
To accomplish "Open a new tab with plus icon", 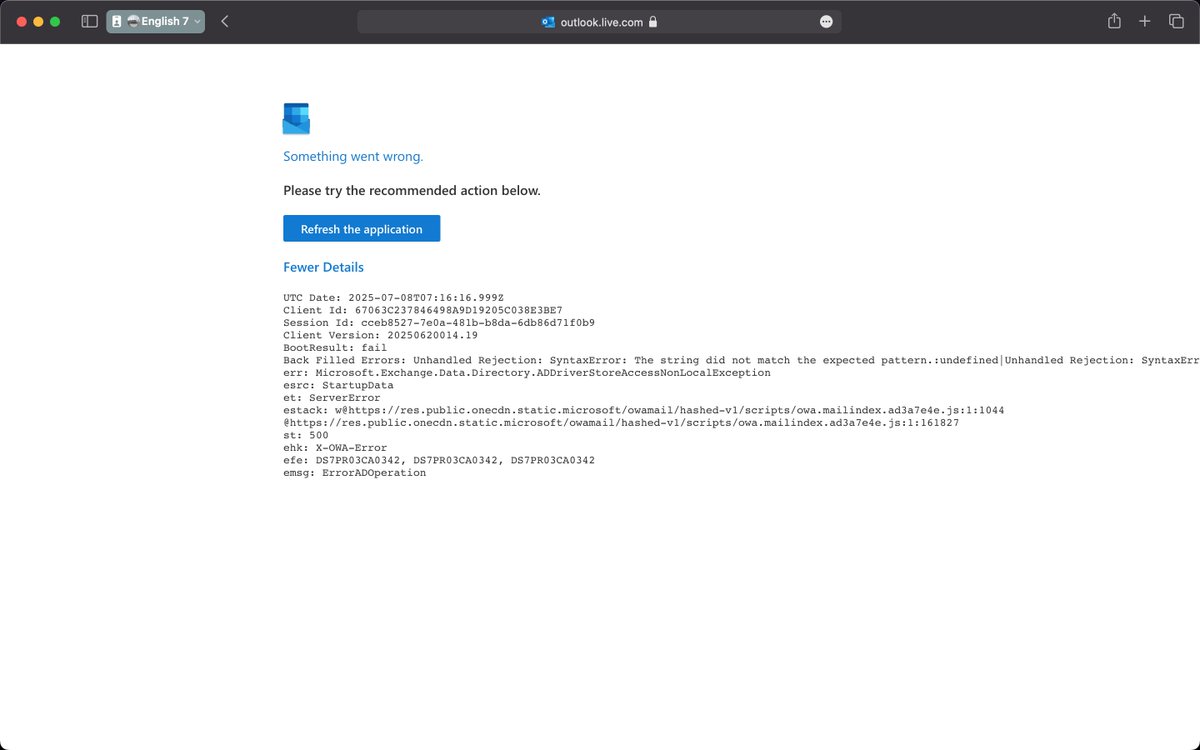I will tap(1145, 21).
